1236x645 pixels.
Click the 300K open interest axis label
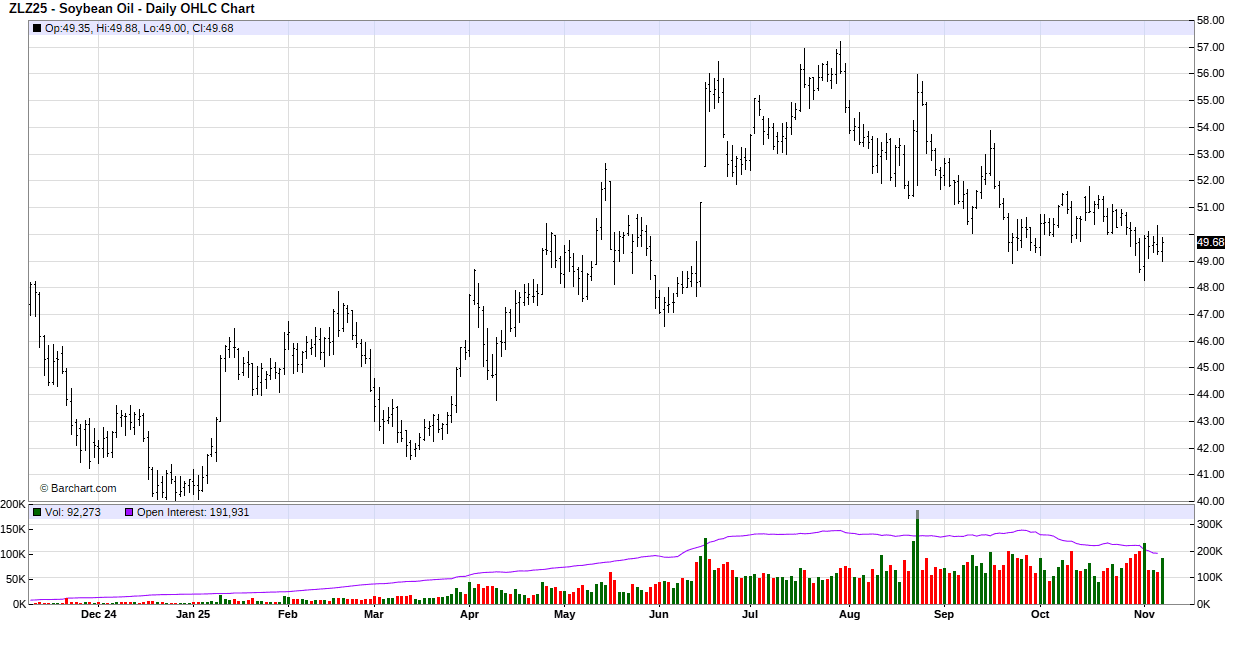(x=1210, y=524)
